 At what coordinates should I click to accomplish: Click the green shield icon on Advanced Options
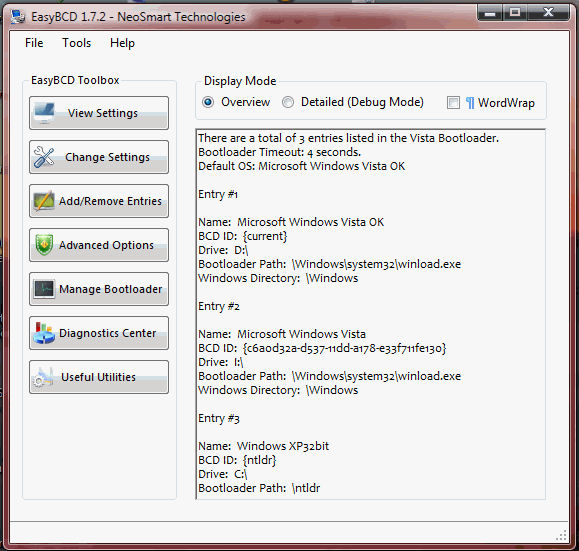point(44,245)
